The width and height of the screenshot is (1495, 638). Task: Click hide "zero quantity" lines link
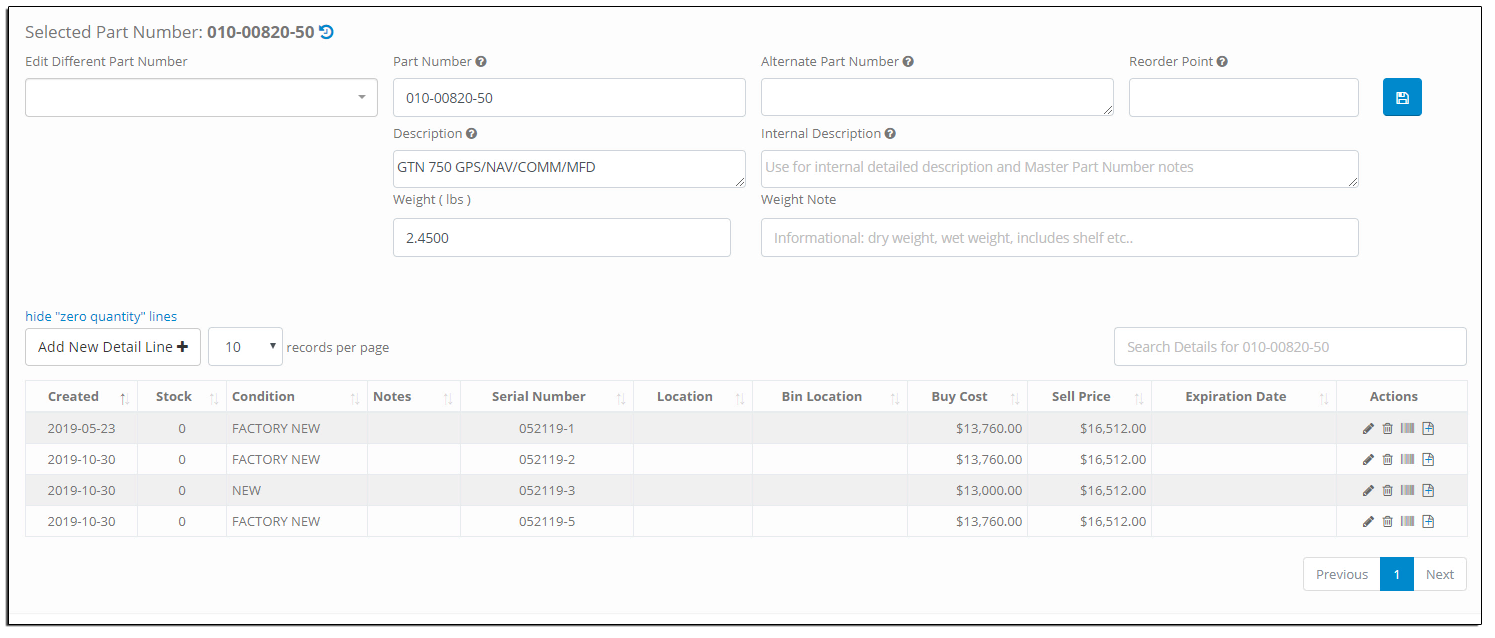point(101,317)
